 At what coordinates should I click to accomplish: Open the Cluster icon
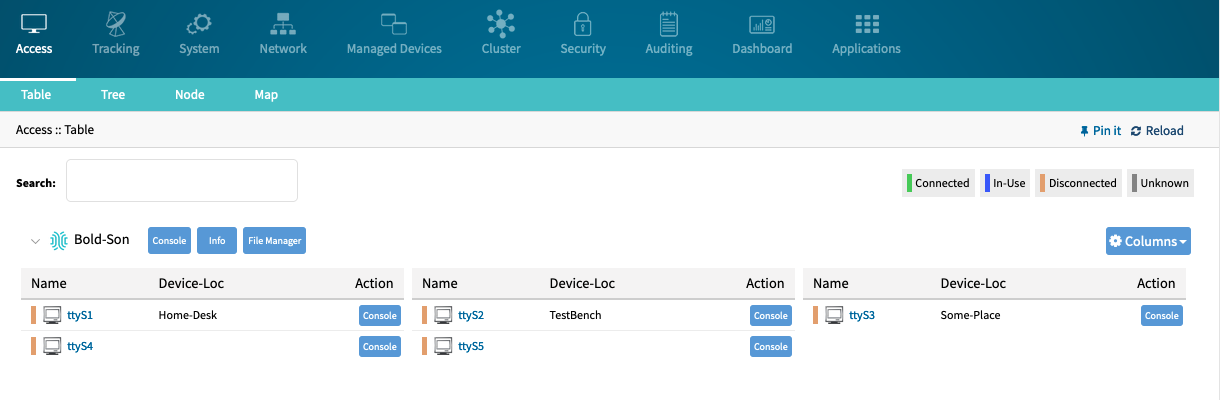pyautogui.click(x=501, y=23)
